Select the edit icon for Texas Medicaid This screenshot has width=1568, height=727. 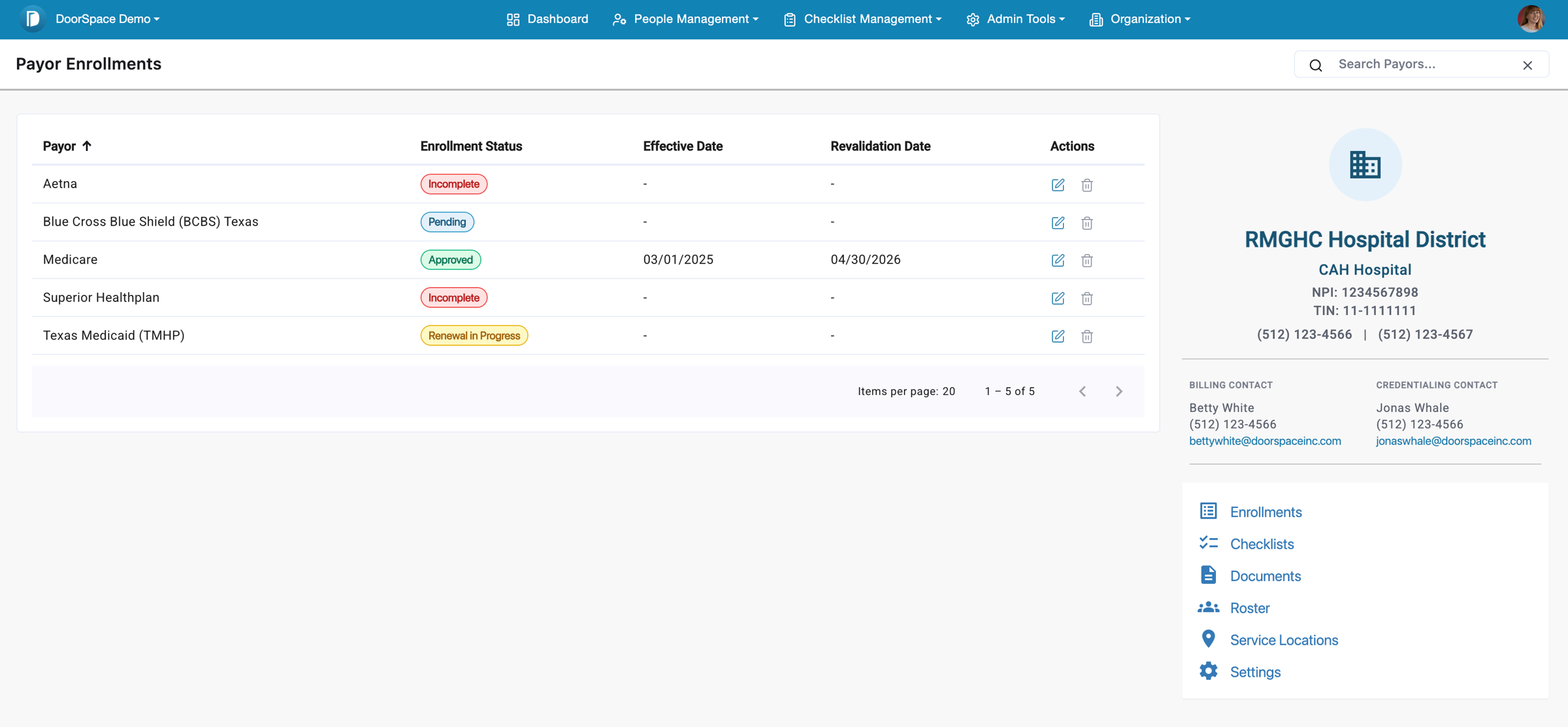point(1058,336)
